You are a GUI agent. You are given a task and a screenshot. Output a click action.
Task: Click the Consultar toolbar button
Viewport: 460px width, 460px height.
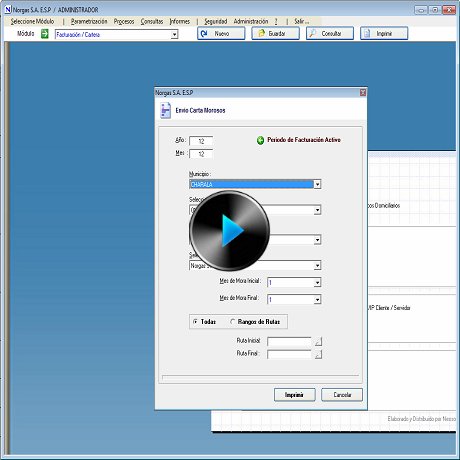330,34
